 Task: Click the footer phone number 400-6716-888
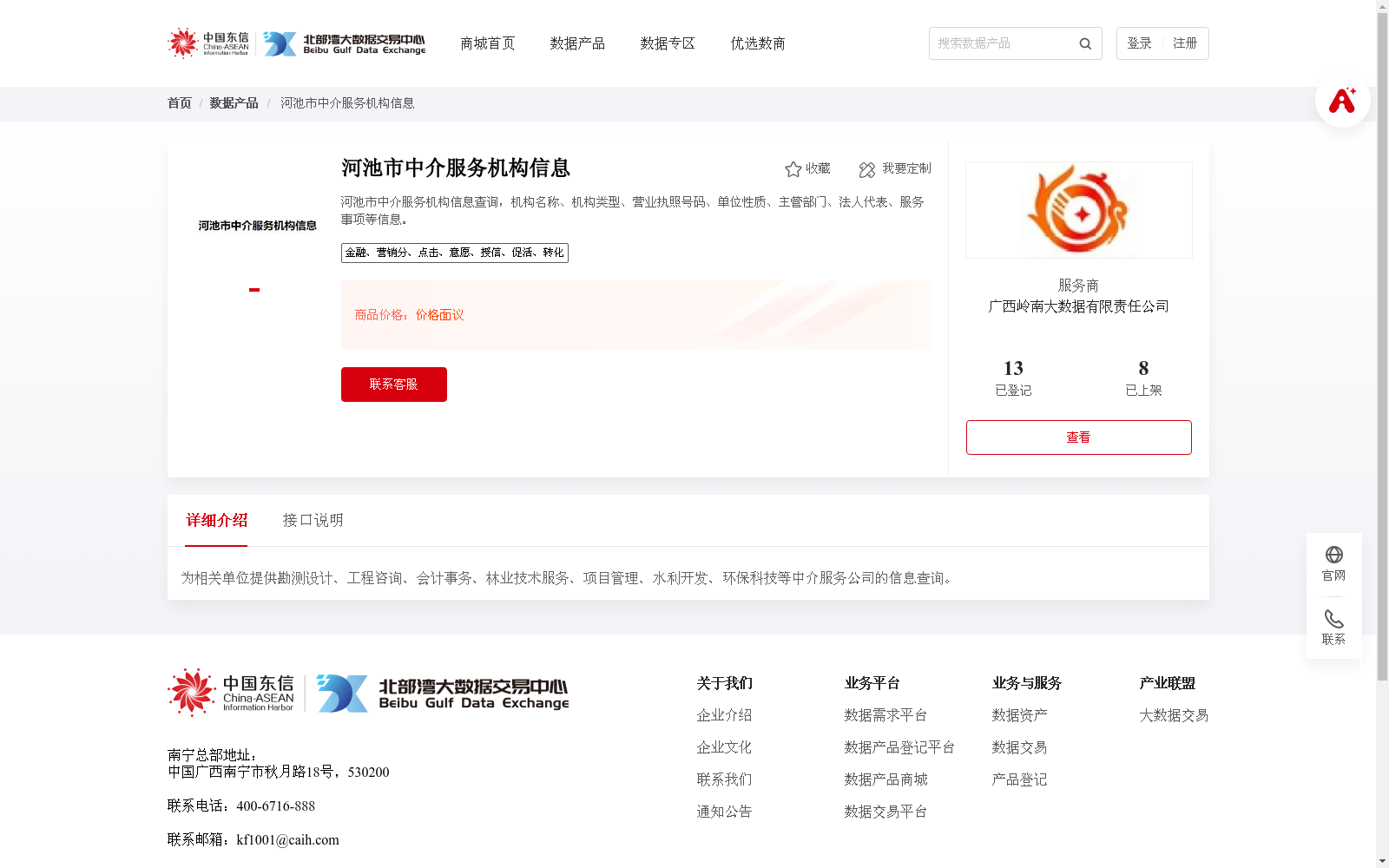[x=275, y=806]
